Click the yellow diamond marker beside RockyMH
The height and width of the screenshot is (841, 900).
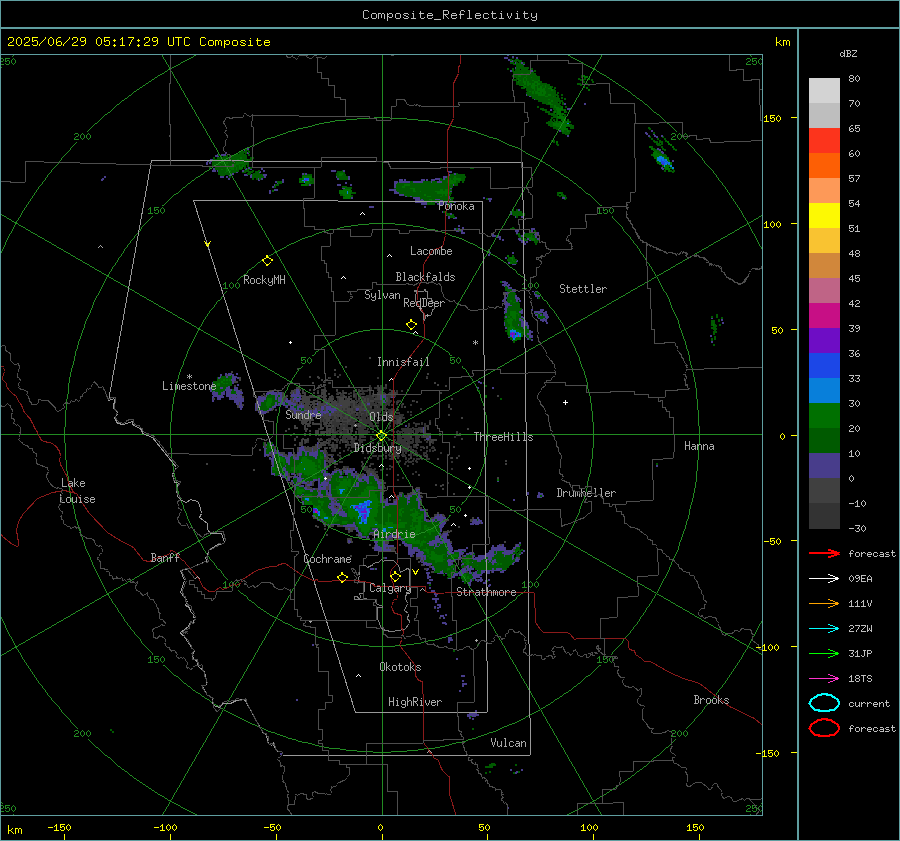267,261
